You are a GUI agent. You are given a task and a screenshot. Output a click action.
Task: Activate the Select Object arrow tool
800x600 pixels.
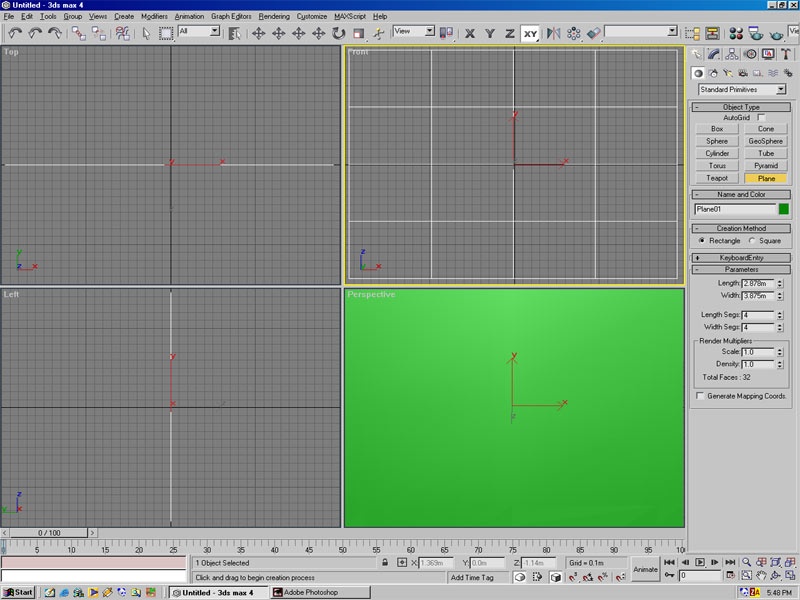(146, 33)
